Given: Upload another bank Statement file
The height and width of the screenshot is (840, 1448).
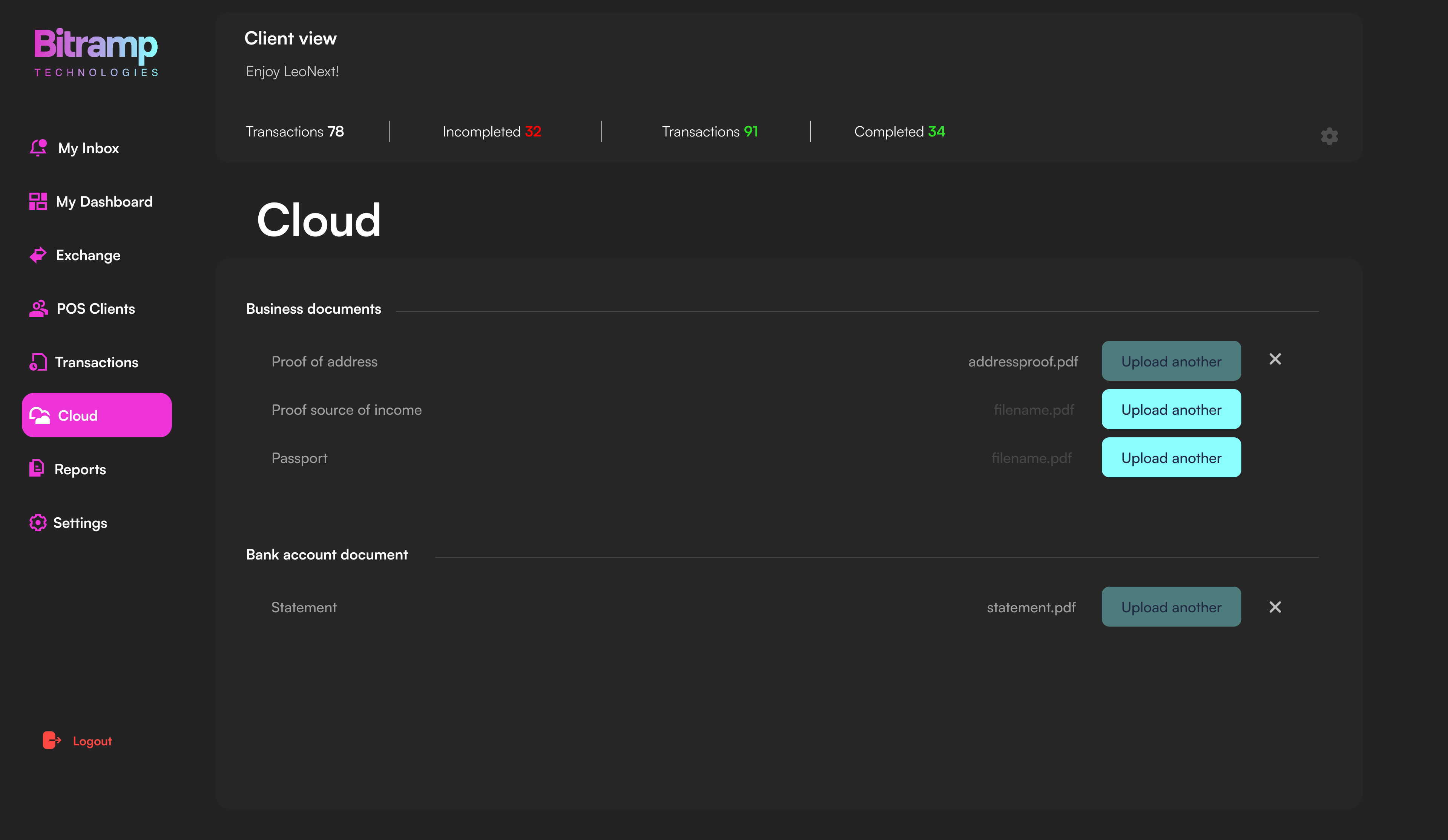Looking at the screenshot, I should pyautogui.click(x=1171, y=607).
